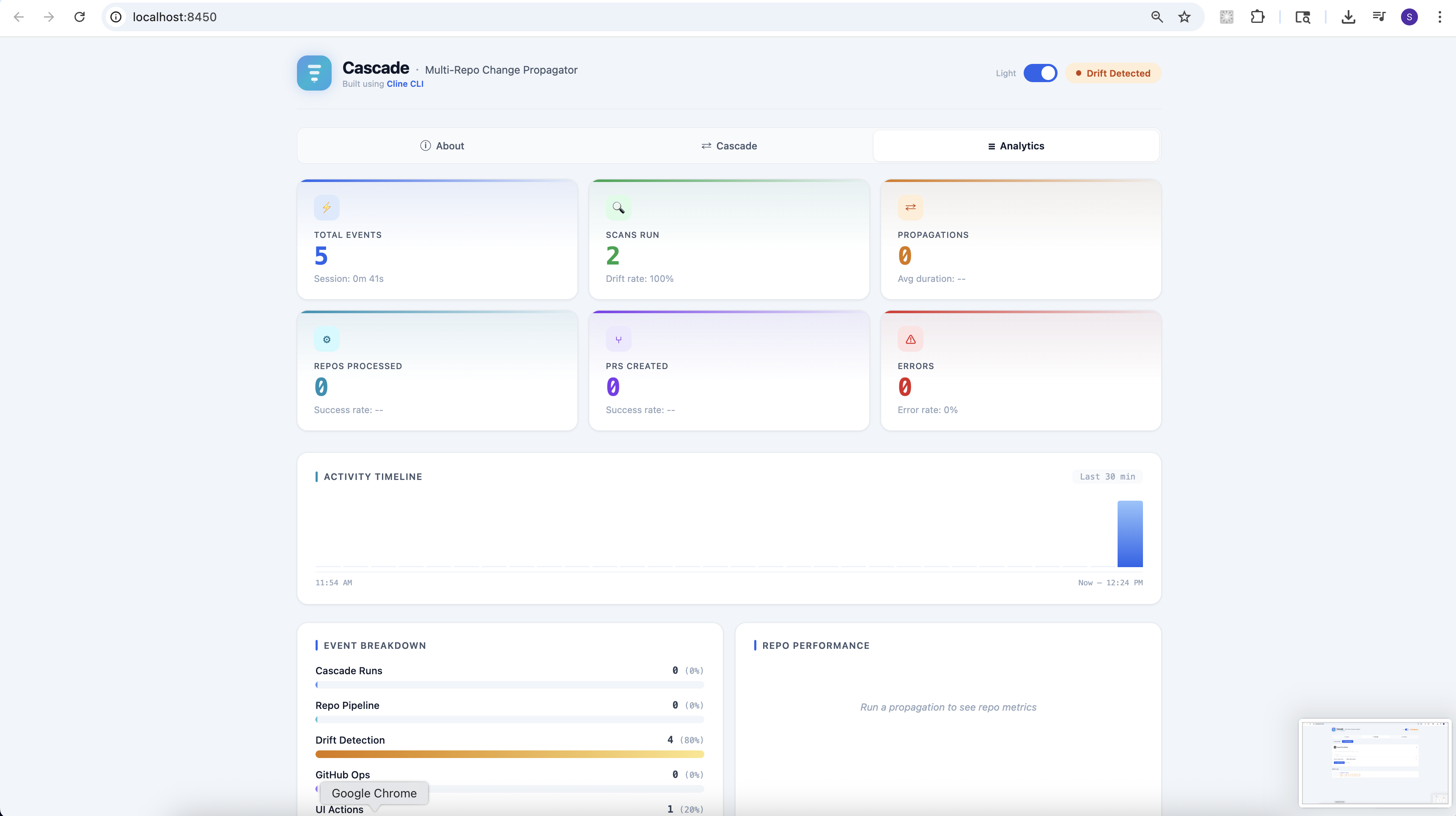Click the magnifier Scans Run icon

pos(618,207)
